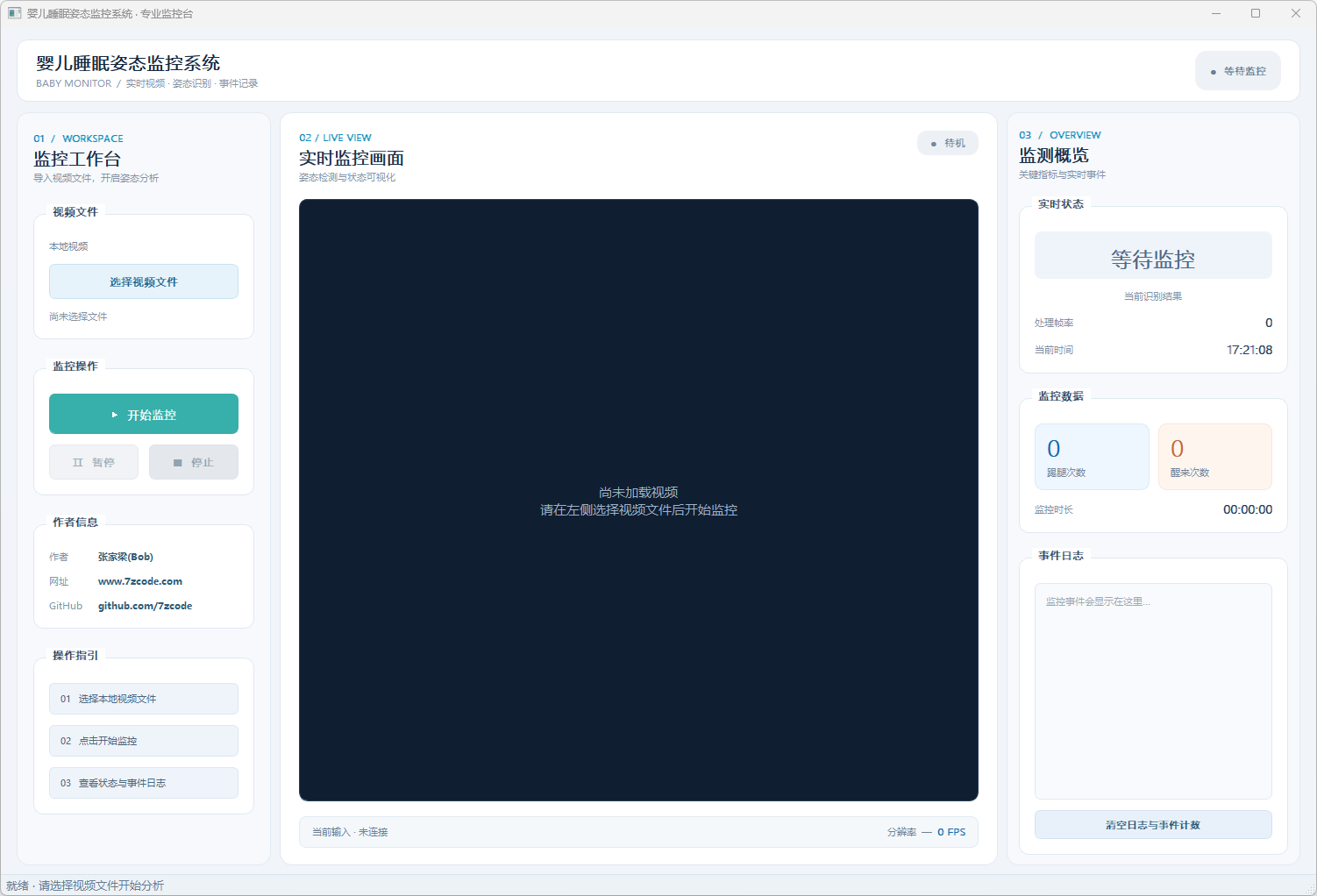Click the 选择视频文件 button

(144, 281)
